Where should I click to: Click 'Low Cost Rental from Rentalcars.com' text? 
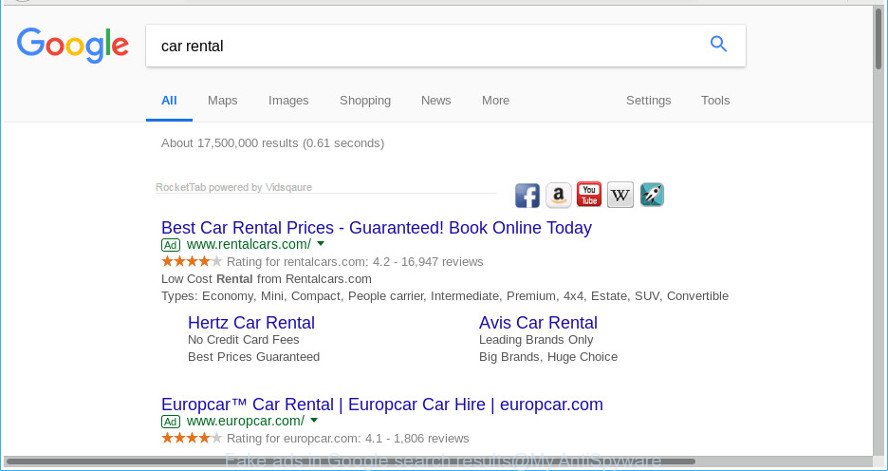[x=266, y=279]
